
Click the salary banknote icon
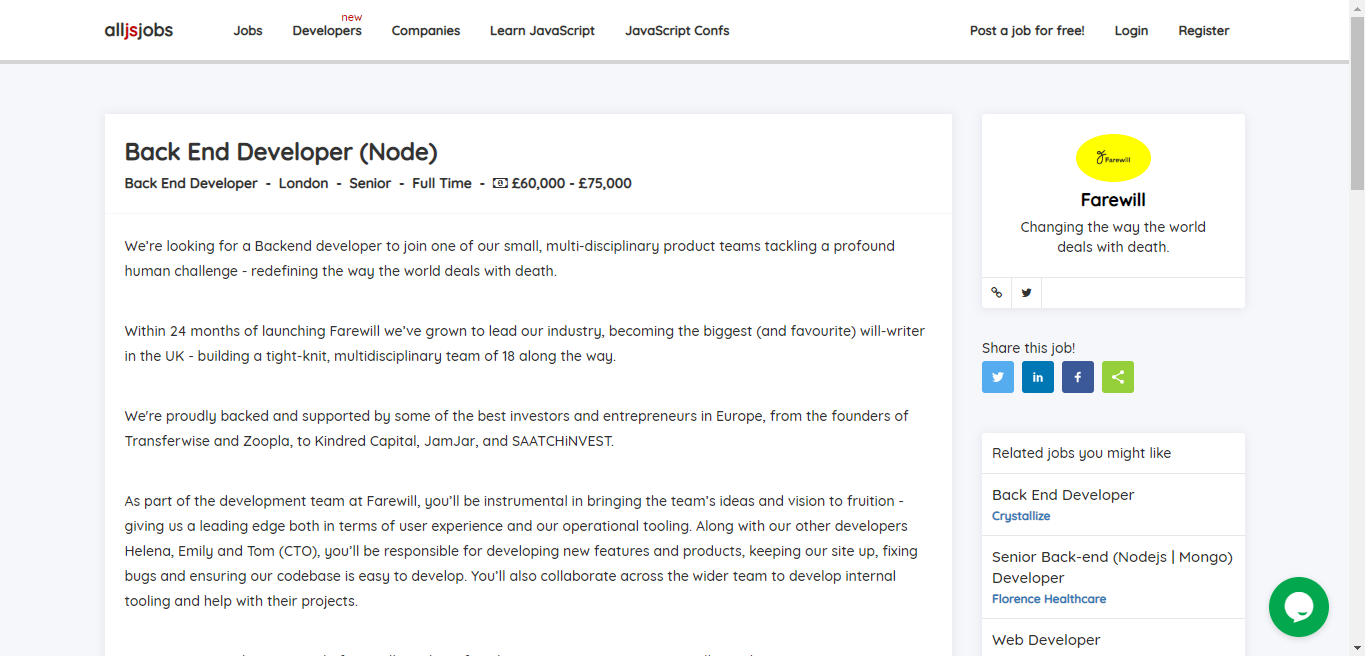click(500, 183)
